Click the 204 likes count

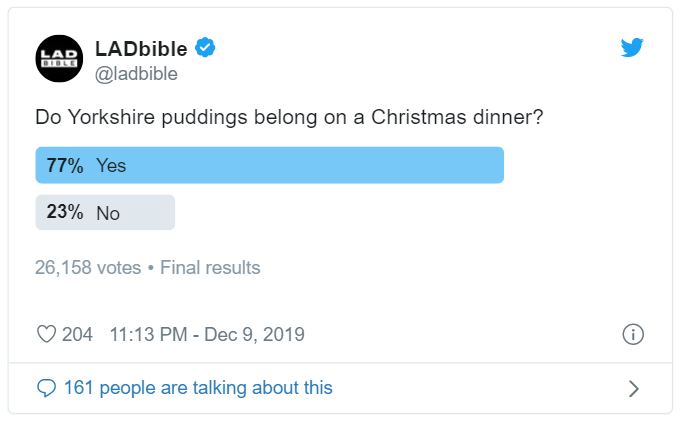[77, 334]
